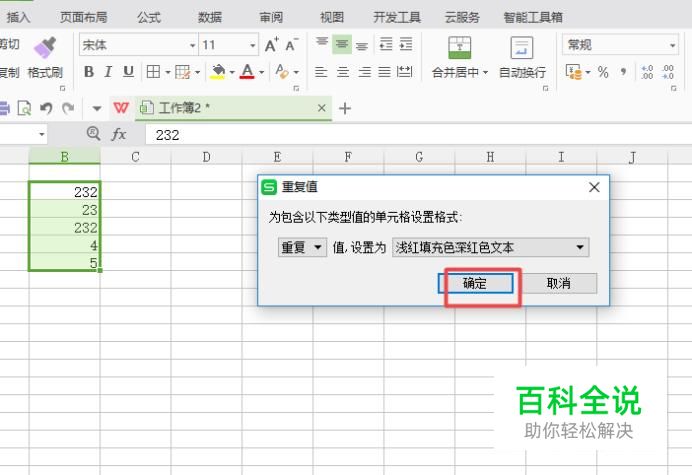Cancel the dialog with 取消 button

tap(559, 283)
